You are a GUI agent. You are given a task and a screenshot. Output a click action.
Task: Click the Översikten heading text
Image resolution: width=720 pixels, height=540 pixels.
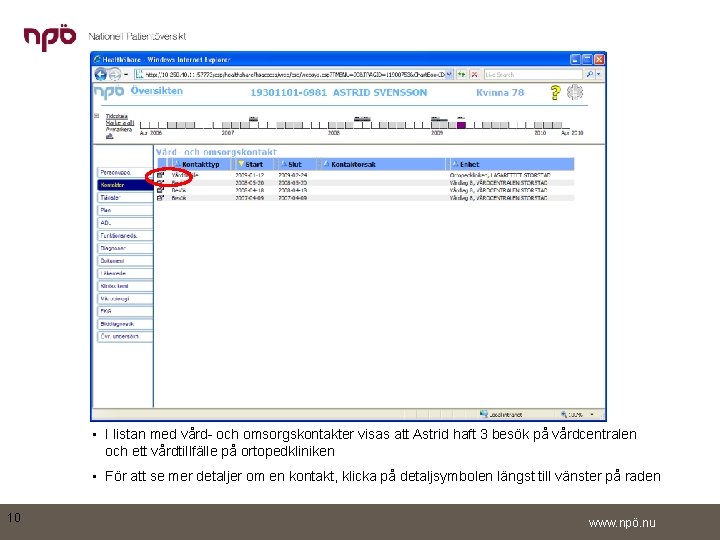(x=157, y=91)
